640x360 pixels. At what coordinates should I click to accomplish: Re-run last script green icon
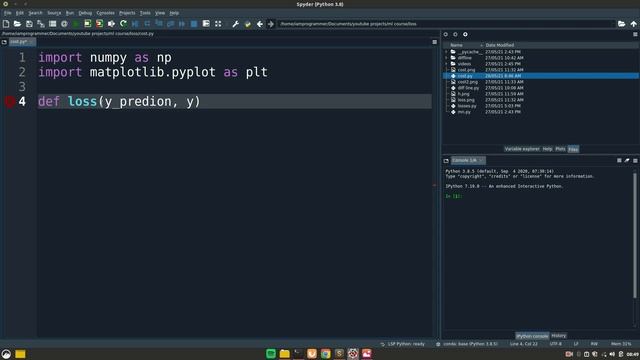point(123,24)
